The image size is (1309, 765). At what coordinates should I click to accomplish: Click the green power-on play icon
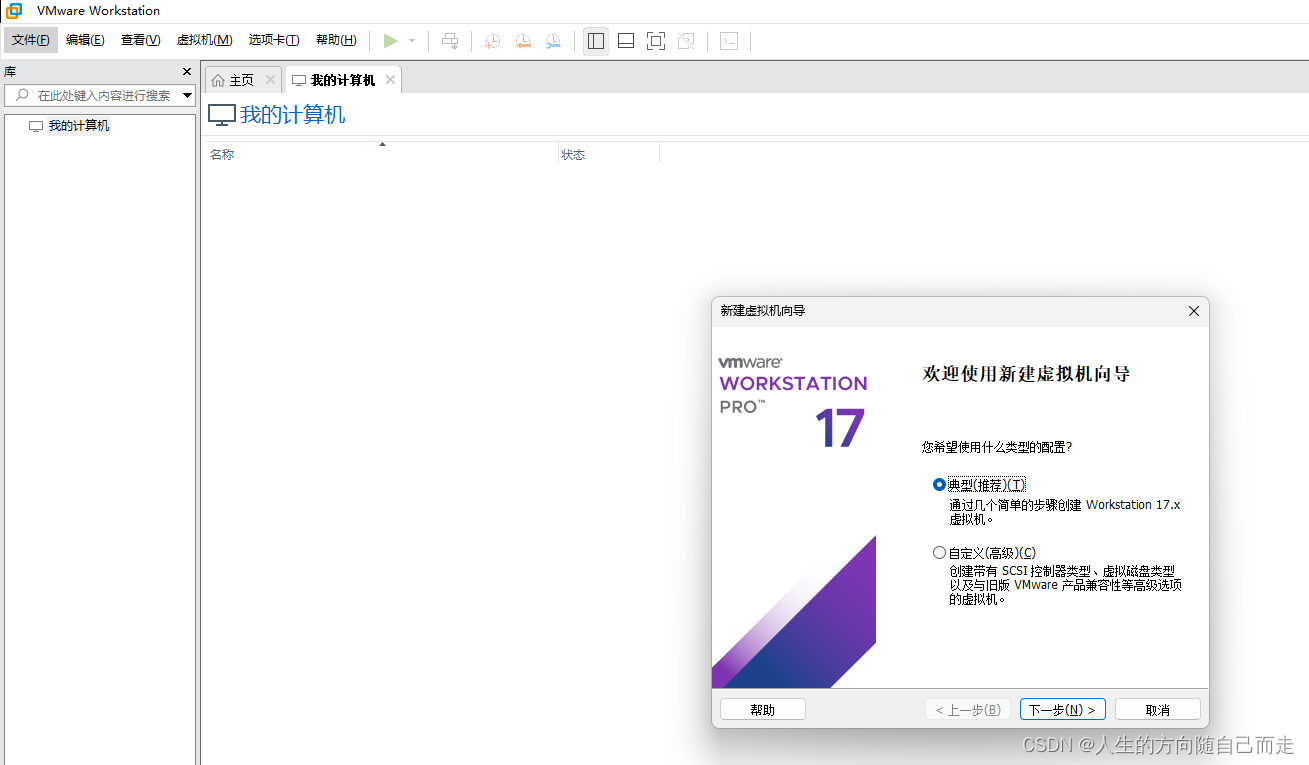coord(391,41)
